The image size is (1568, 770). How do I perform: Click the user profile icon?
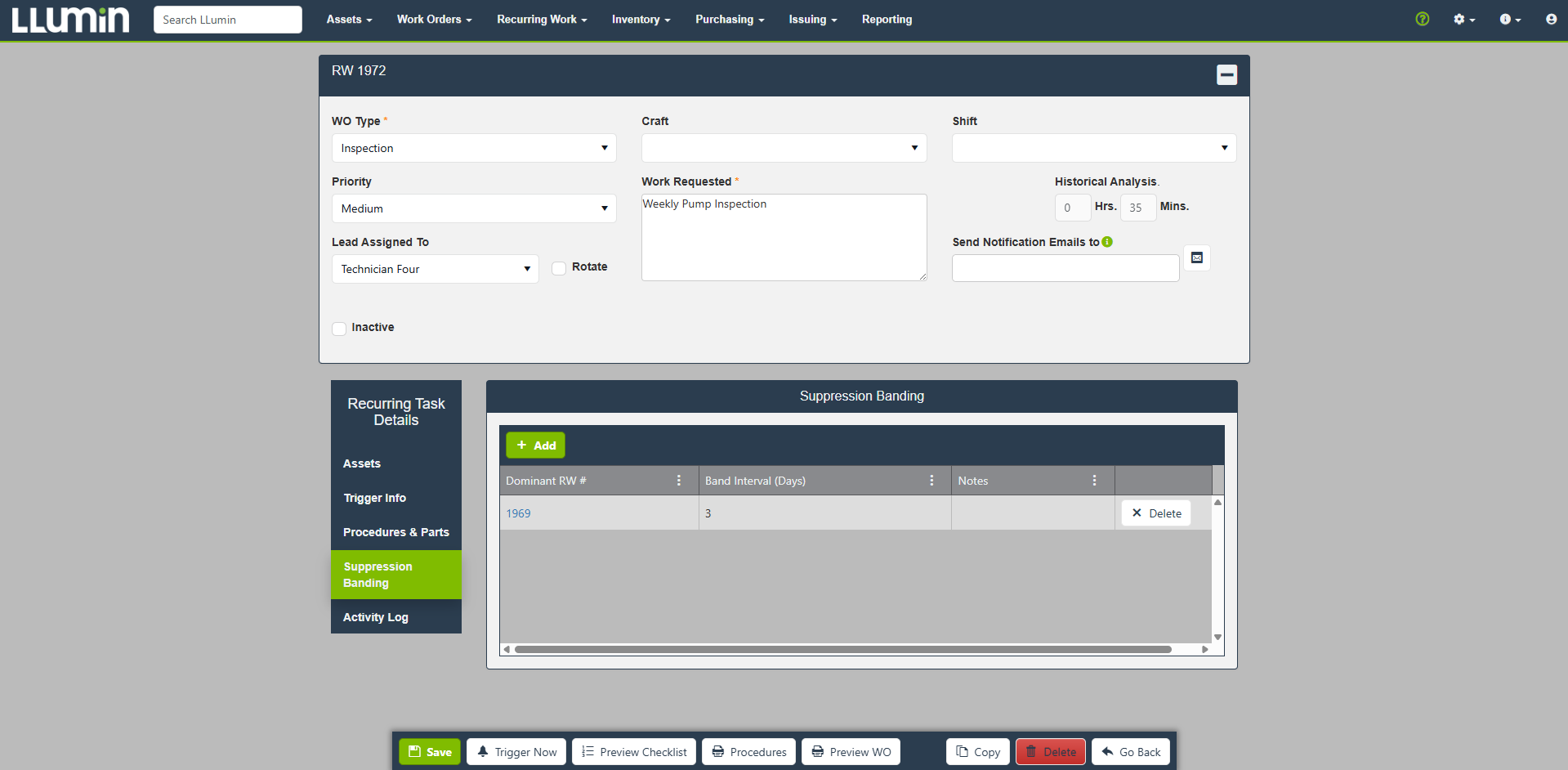1551,19
